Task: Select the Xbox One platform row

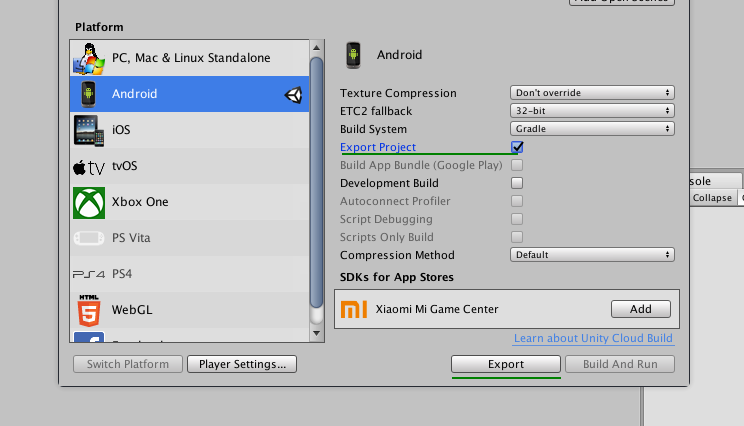Action: pos(189,202)
